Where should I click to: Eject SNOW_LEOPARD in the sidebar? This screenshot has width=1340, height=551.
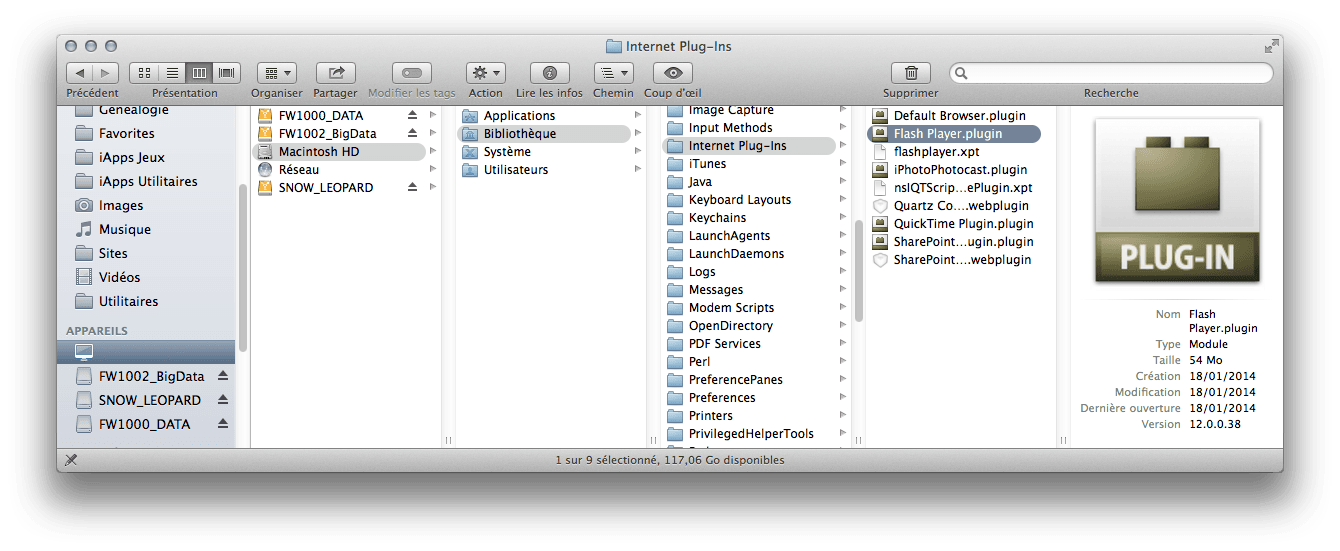[223, 400]
